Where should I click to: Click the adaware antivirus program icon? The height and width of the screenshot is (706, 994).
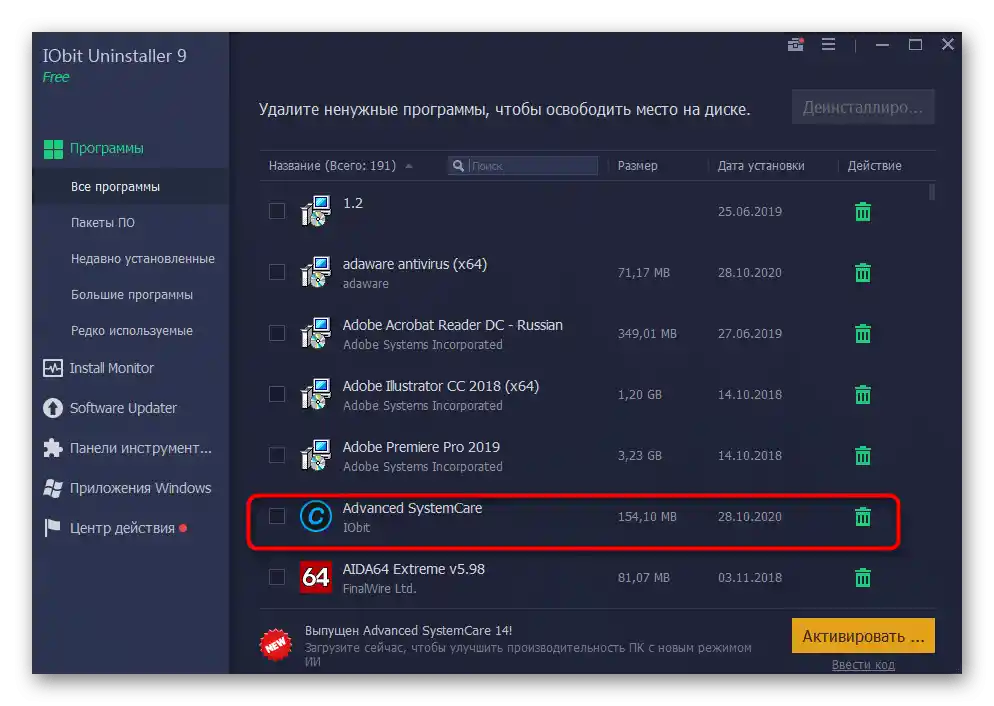coord(315,272)
